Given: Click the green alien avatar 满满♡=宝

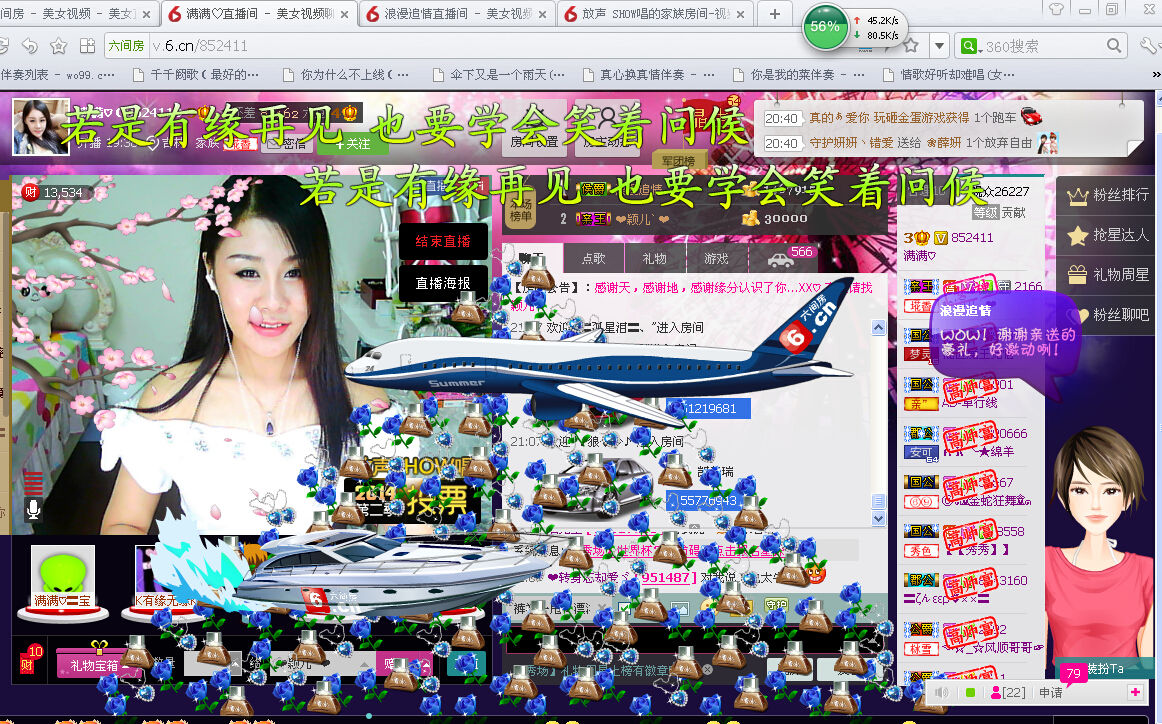Looking at the screenshot, I should (x=63, y=578).
